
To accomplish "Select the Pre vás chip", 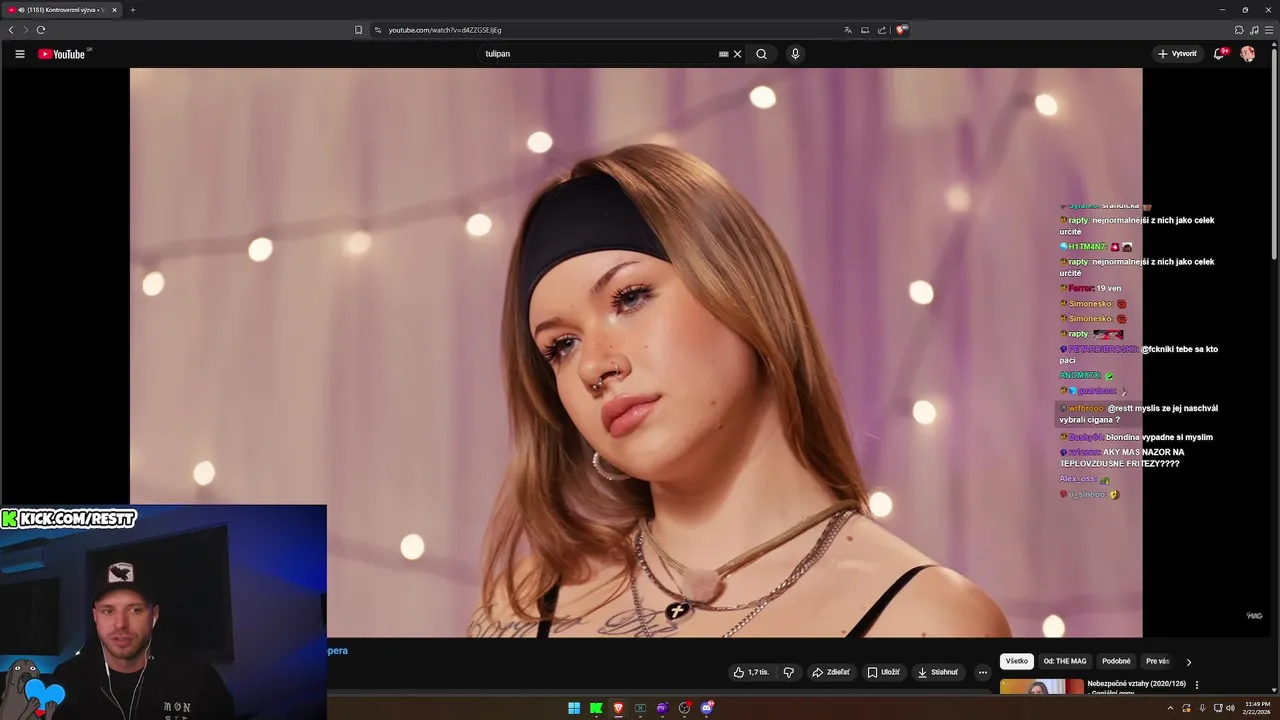I will point(1157,661).
